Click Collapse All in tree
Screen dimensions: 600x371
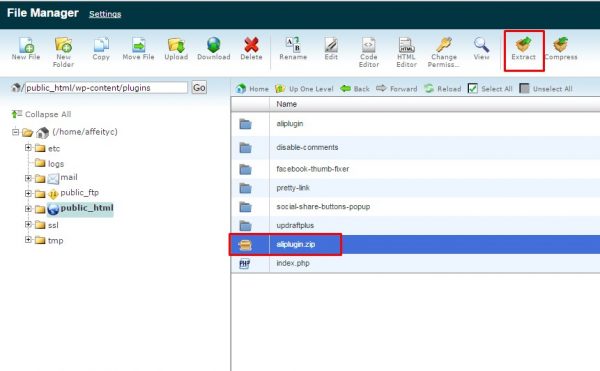pyautogui.click(x=41, y=114)
